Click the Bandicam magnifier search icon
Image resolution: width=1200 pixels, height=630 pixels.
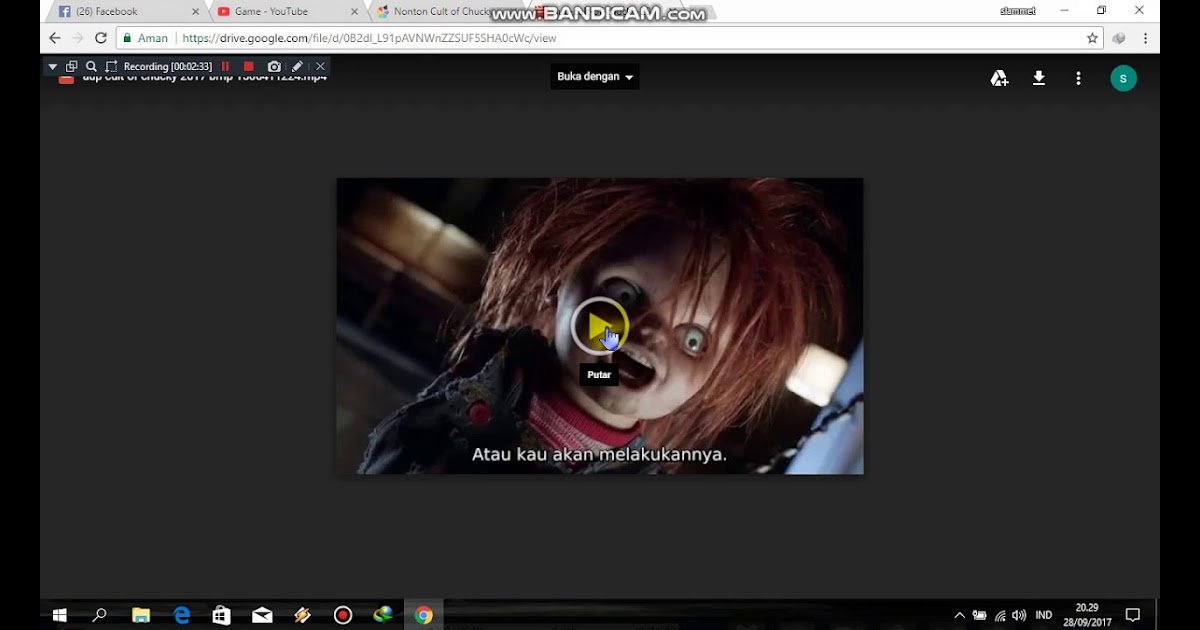coord(91,67)
